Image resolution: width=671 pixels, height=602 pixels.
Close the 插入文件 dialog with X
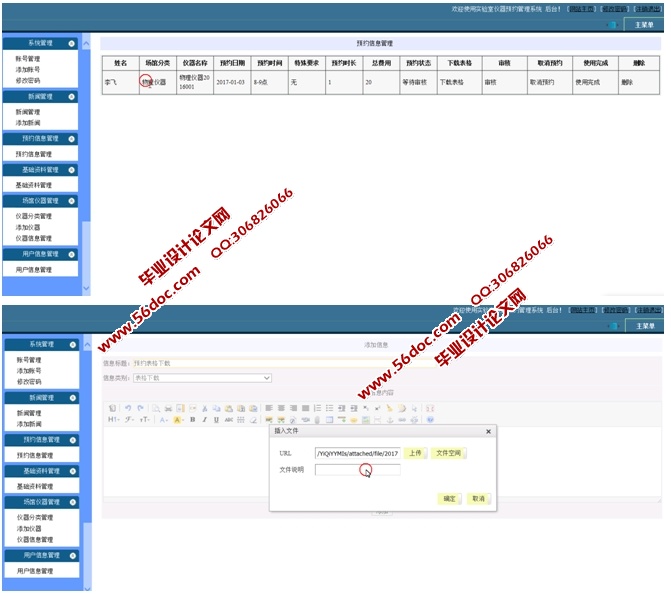[x=488, y=431]
